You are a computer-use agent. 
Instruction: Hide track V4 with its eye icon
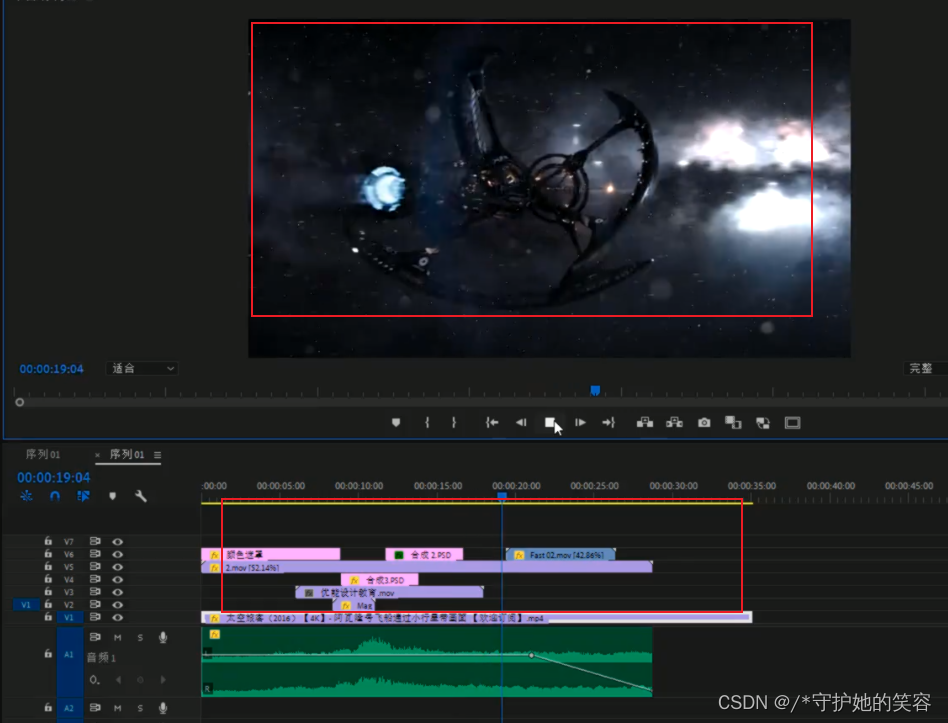(x=118, y=579)
